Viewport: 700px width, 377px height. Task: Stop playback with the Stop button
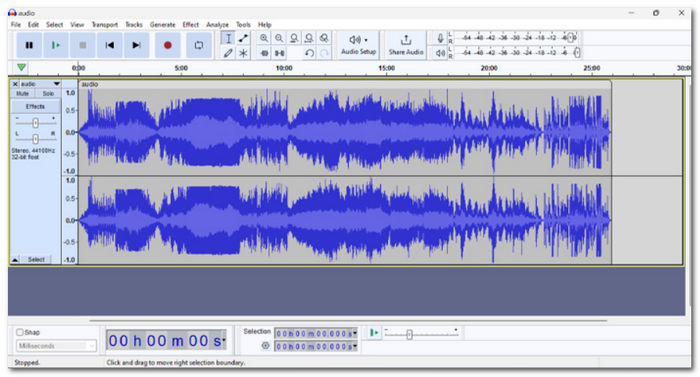[x=83, y=45]
